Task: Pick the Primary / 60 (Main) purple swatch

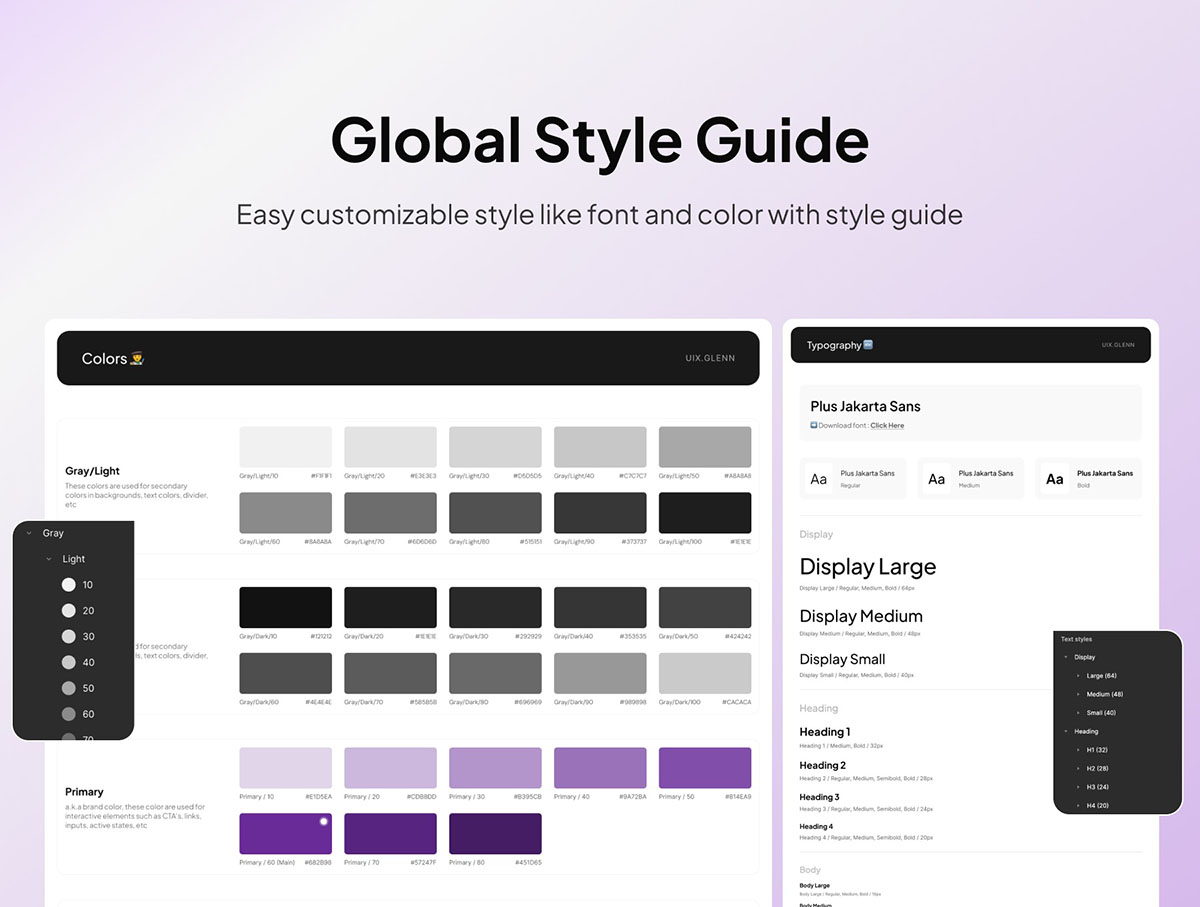Action: [285, 833]
